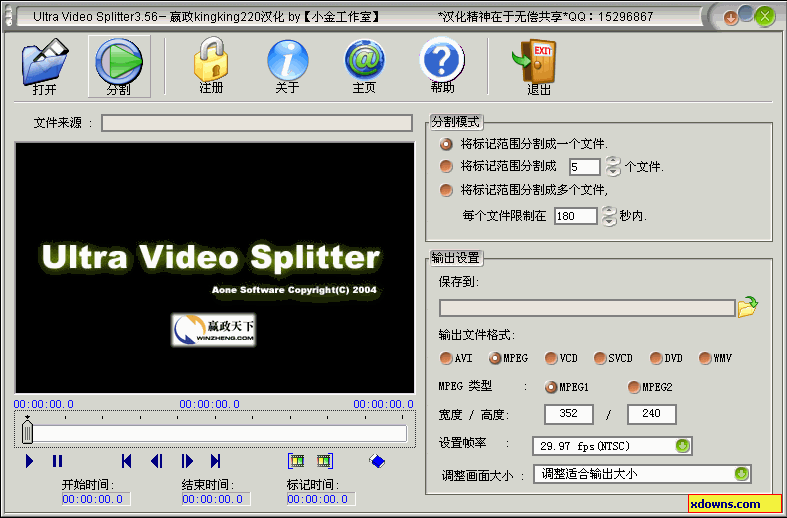This screenshot has width=787, height=518.
Task: Exit the program with 退出
Action: pos(535,67)
